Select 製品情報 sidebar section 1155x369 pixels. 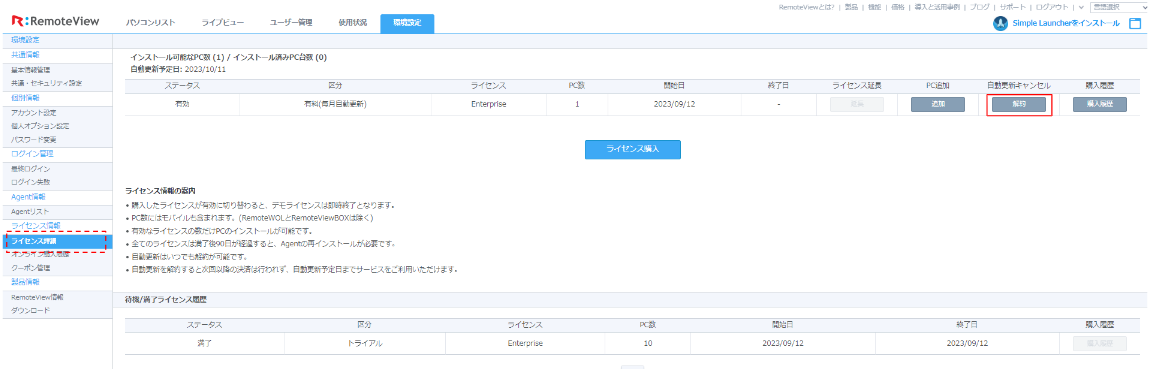(26, 282)
